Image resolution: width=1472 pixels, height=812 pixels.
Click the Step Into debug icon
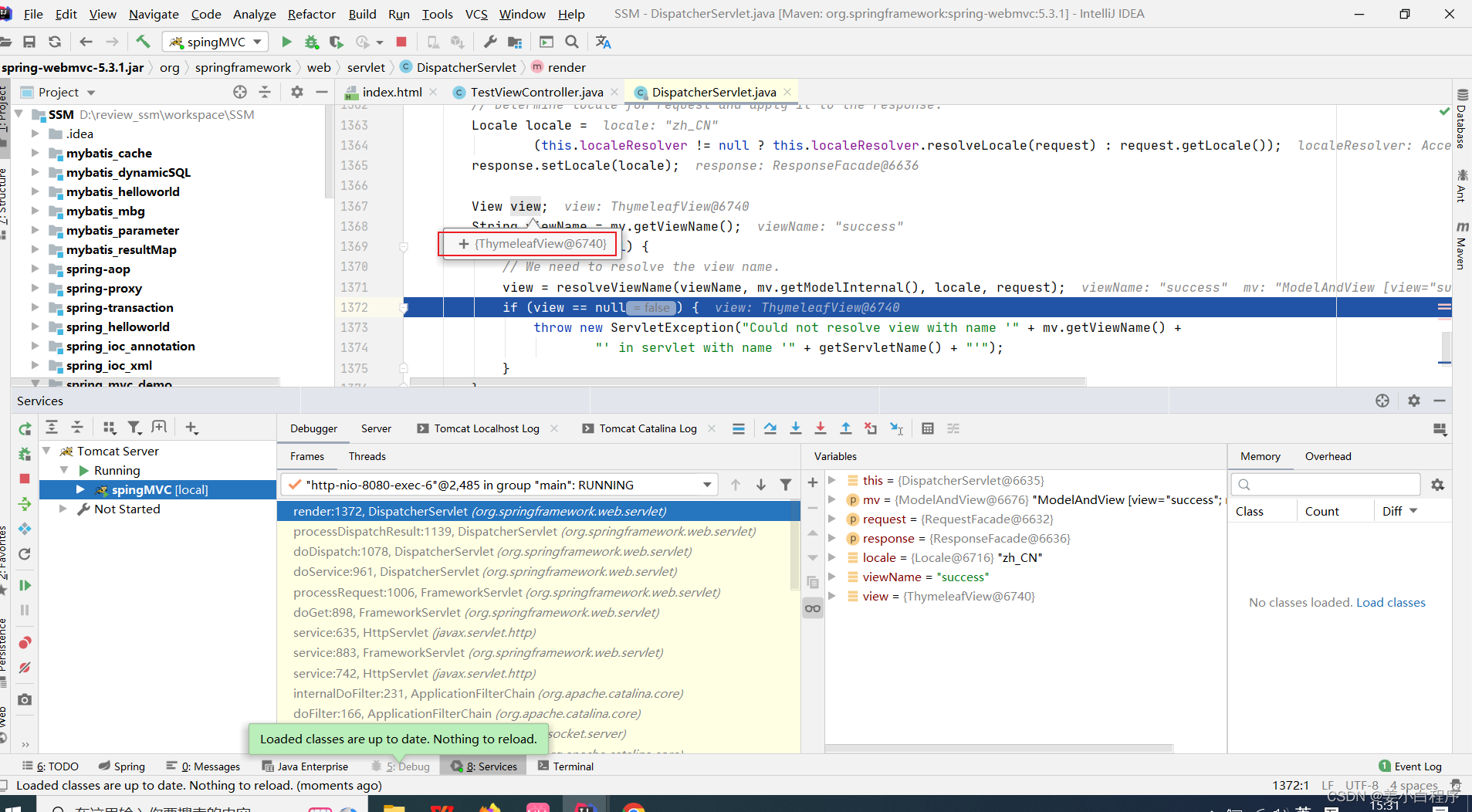[x=795, y=428]
